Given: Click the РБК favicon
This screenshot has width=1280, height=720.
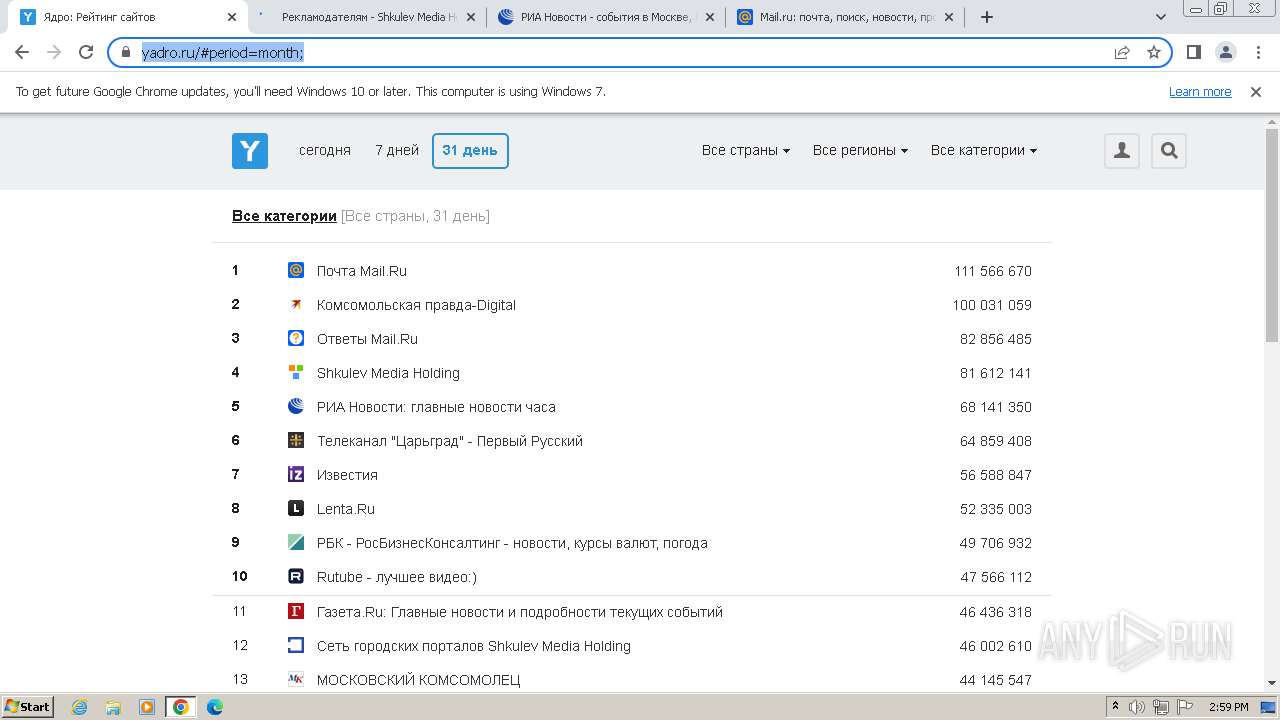Looking at the screenshot, I should (x=296, y=542).
